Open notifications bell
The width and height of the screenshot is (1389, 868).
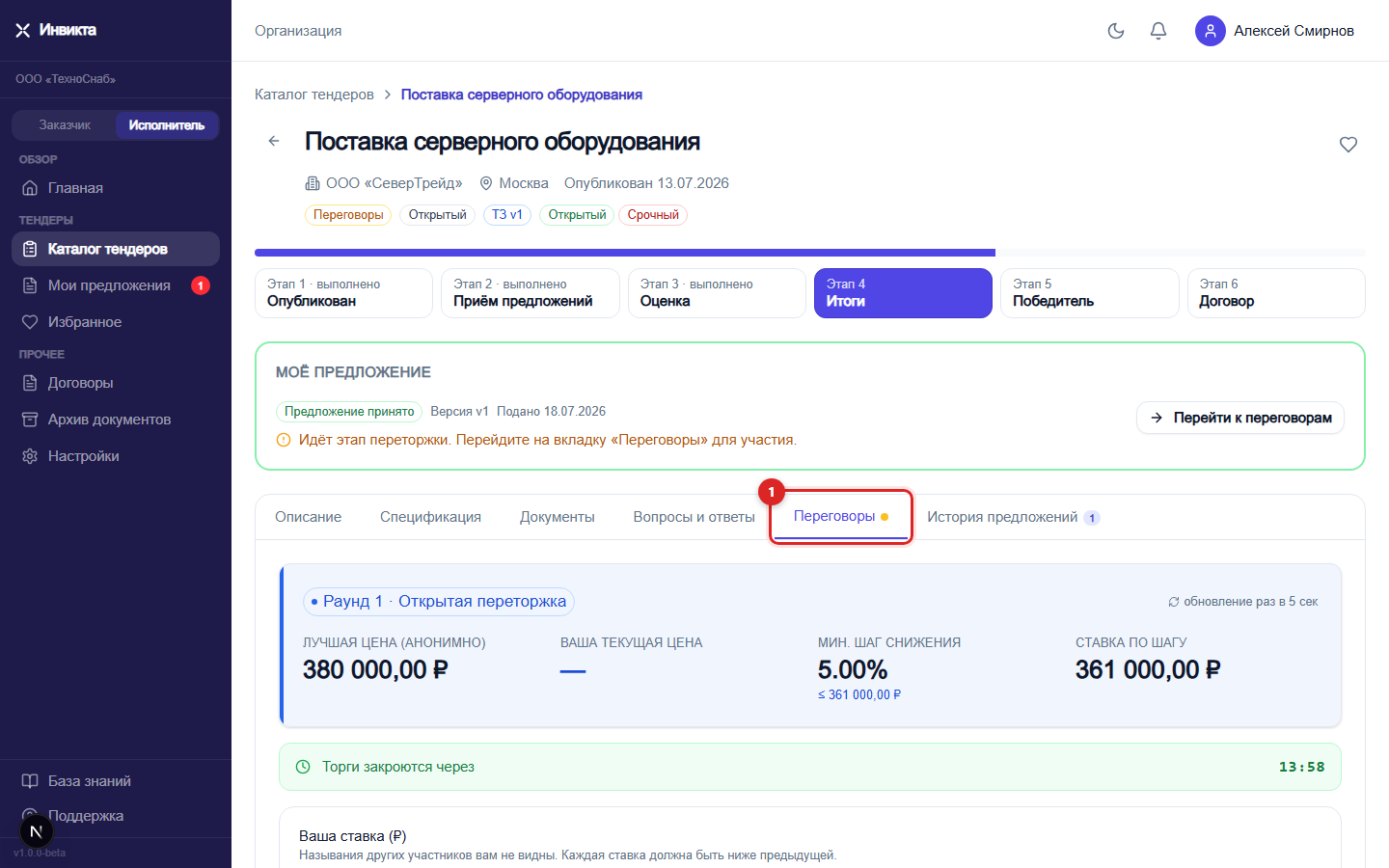click(x=1158, y=31)
